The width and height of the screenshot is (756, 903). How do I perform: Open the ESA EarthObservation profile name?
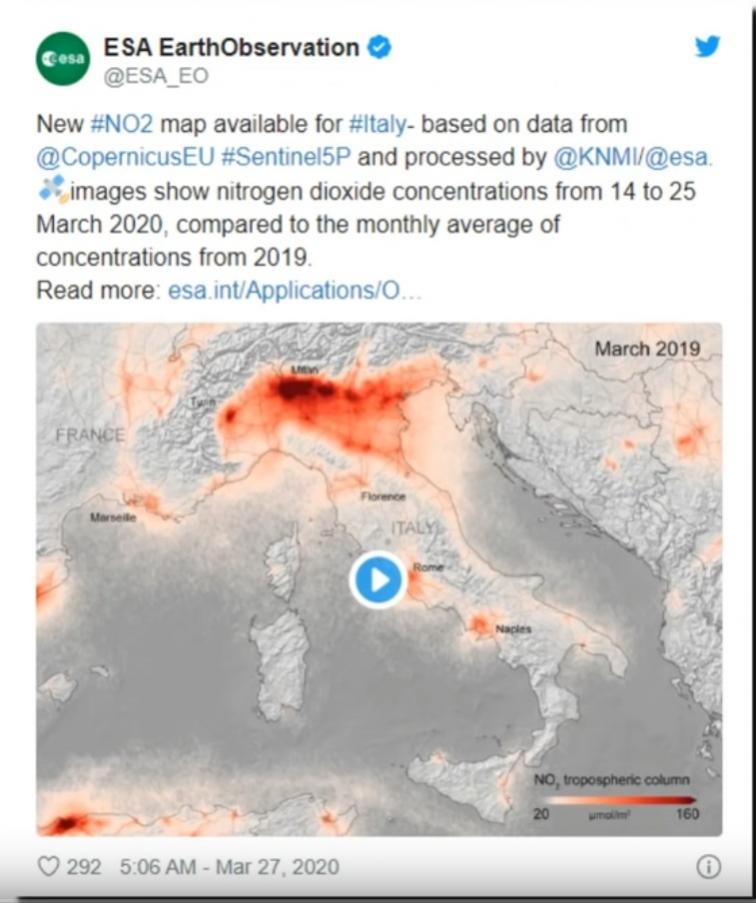[x=231, y=47]
